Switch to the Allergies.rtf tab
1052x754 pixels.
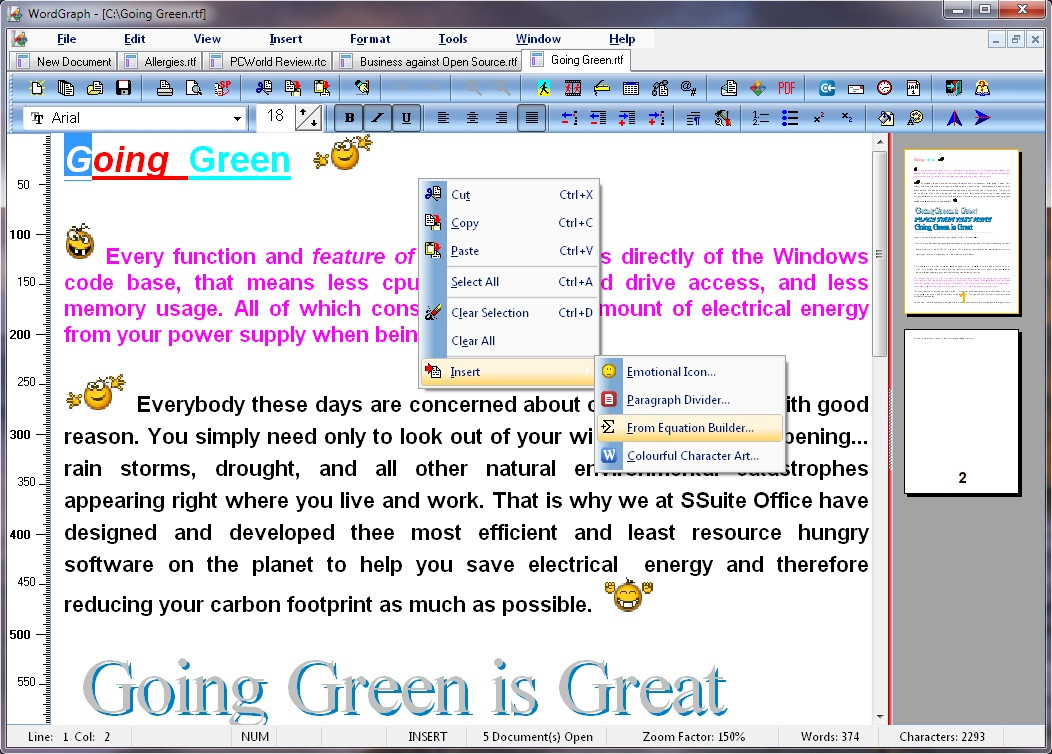162,62
